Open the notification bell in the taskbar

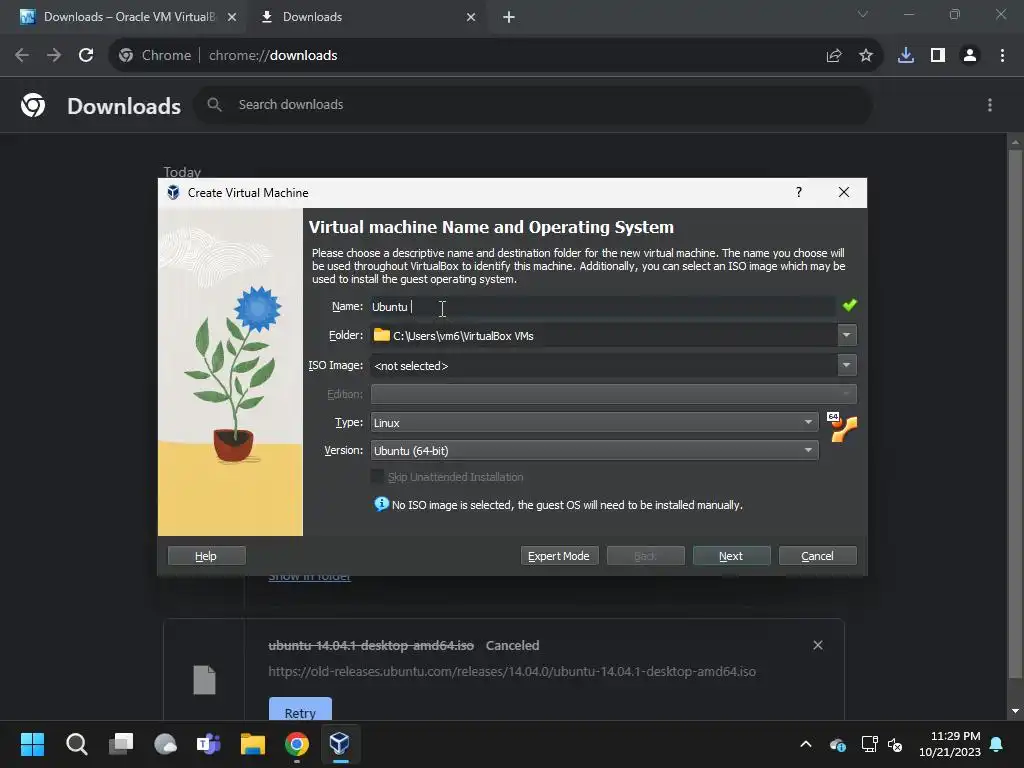point(997,744)
